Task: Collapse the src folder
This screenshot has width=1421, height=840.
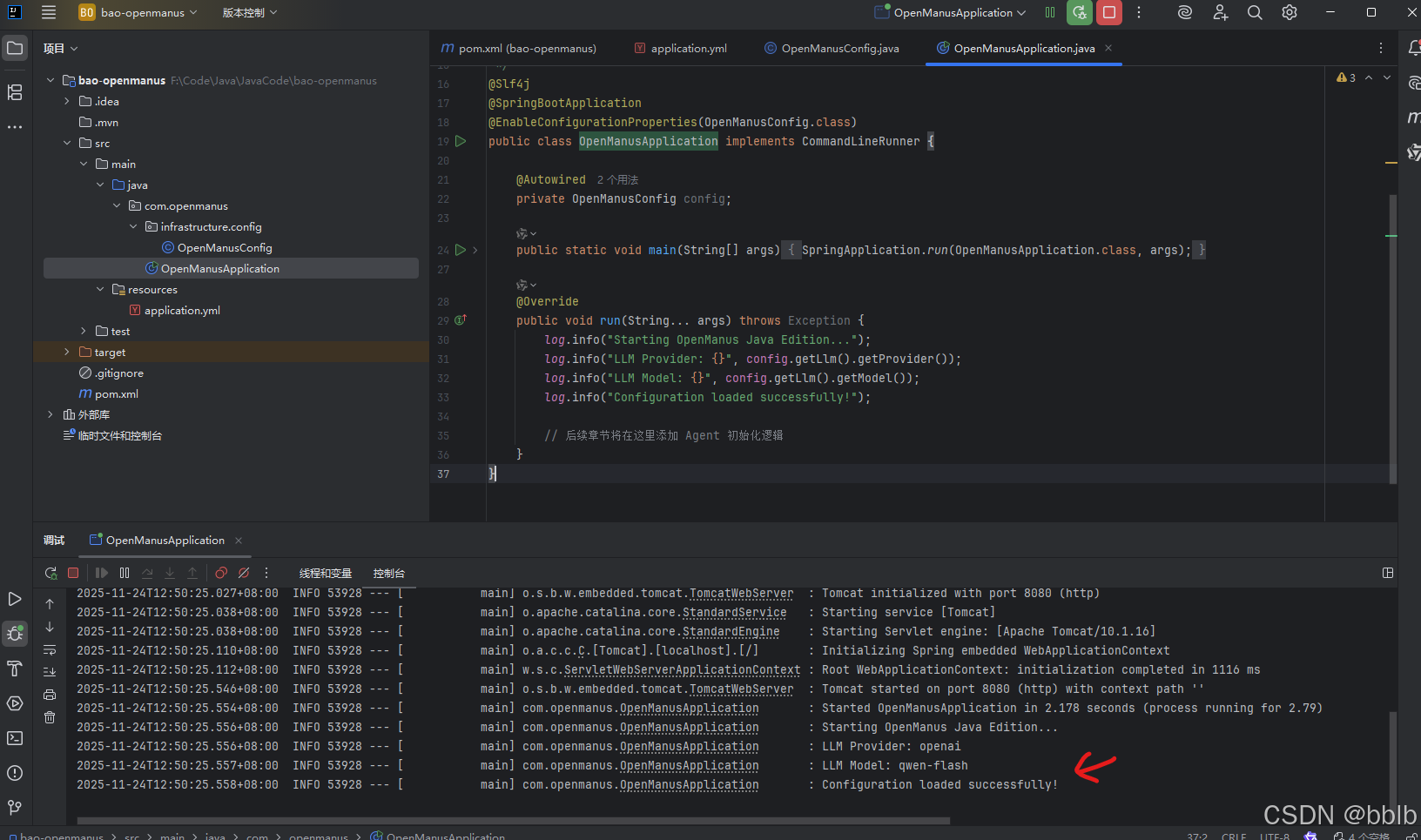Action: tap(67, 143)
